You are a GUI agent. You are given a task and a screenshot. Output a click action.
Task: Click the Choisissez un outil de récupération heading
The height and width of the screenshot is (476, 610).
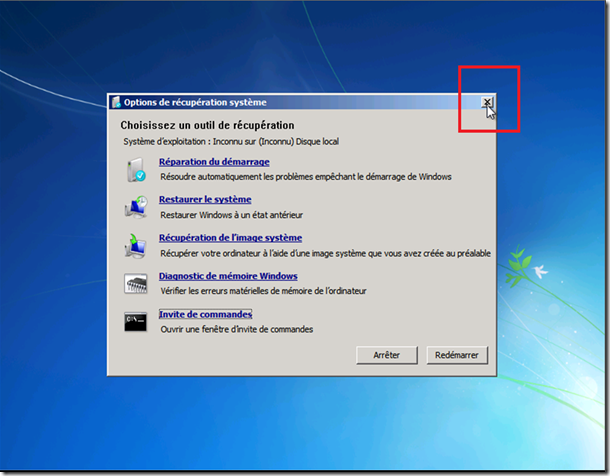207,125
